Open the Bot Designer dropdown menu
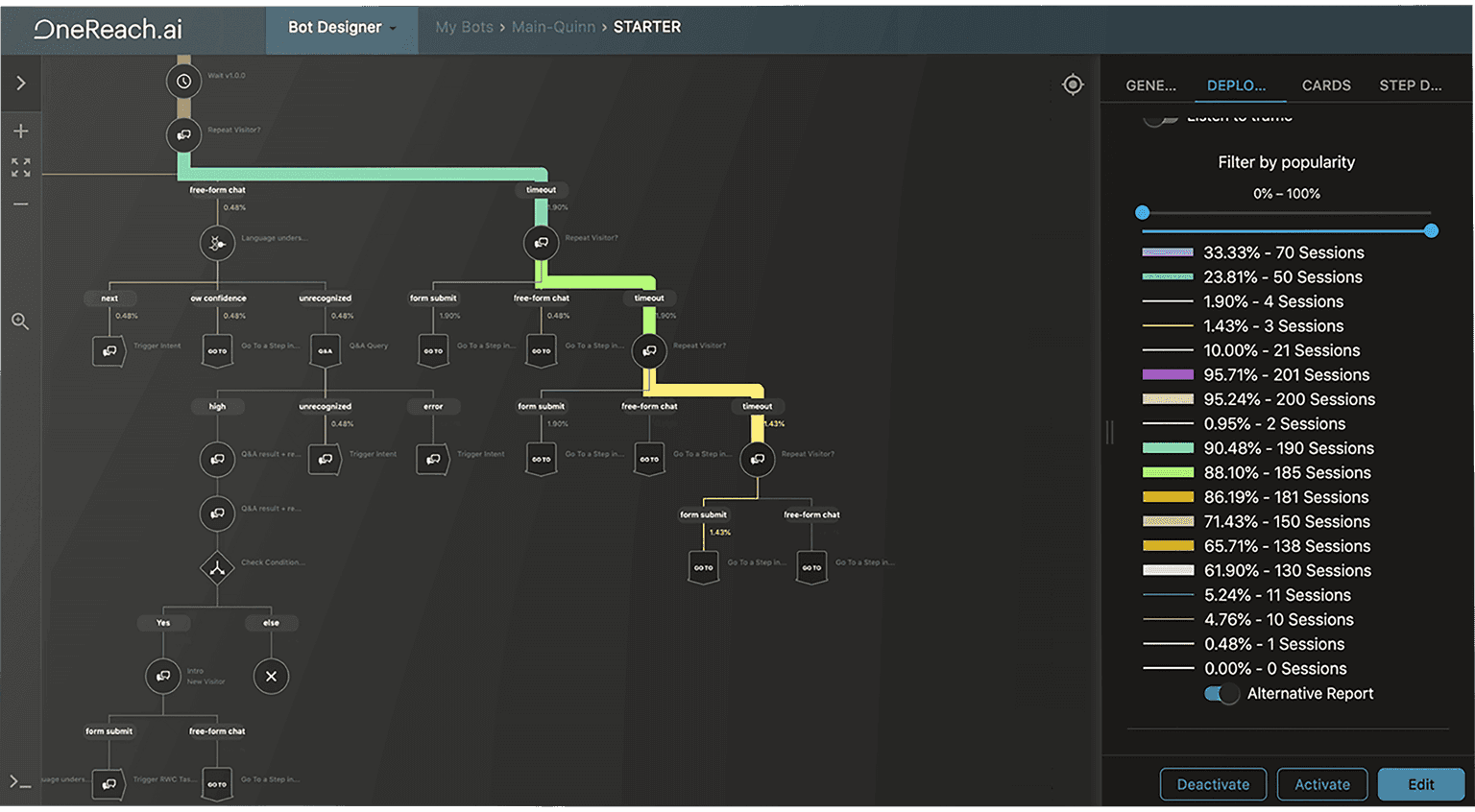Screen dimensions: 1475x812 coord(342,27)
